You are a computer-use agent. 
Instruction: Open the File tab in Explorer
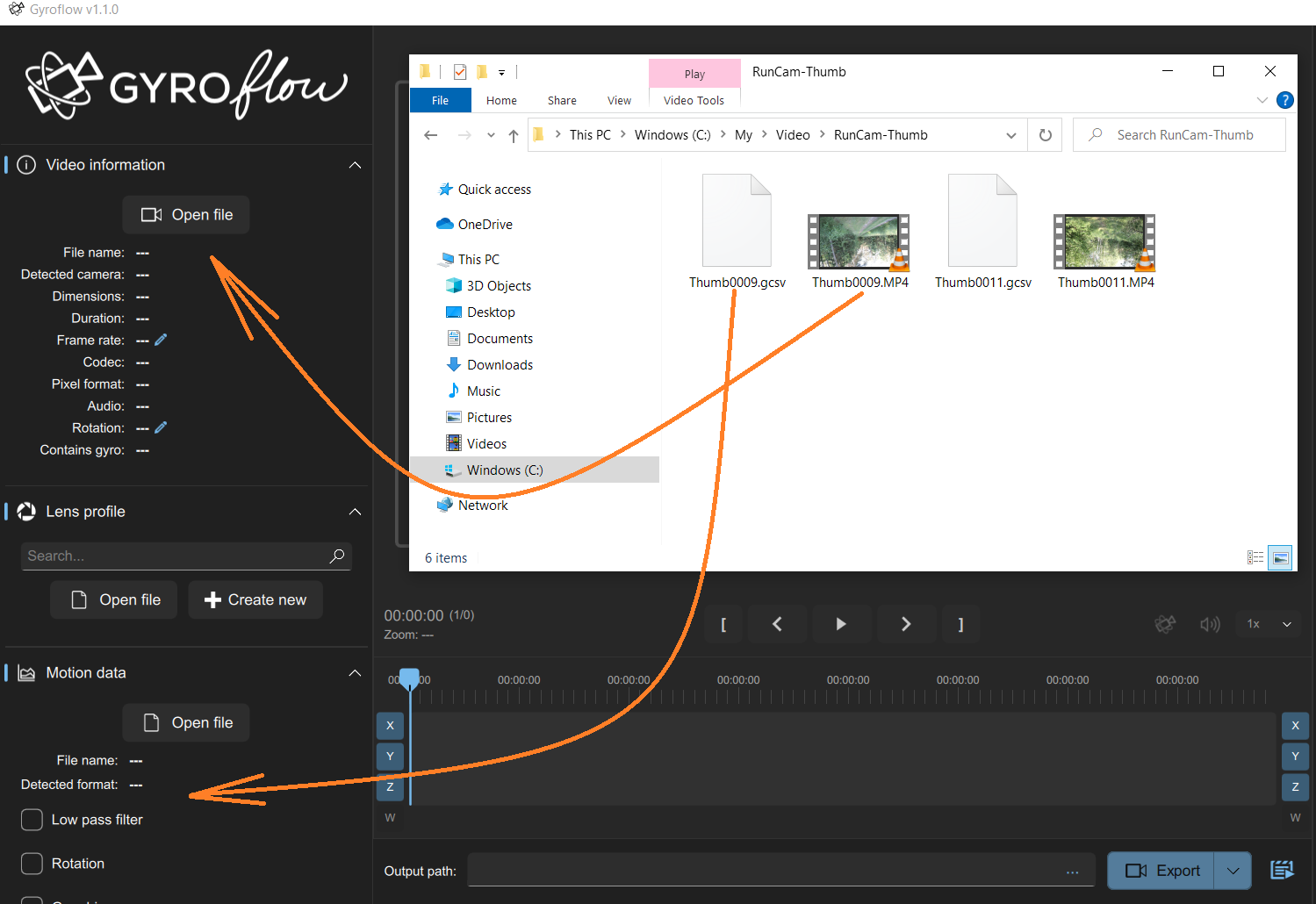[x=441, y=100]
